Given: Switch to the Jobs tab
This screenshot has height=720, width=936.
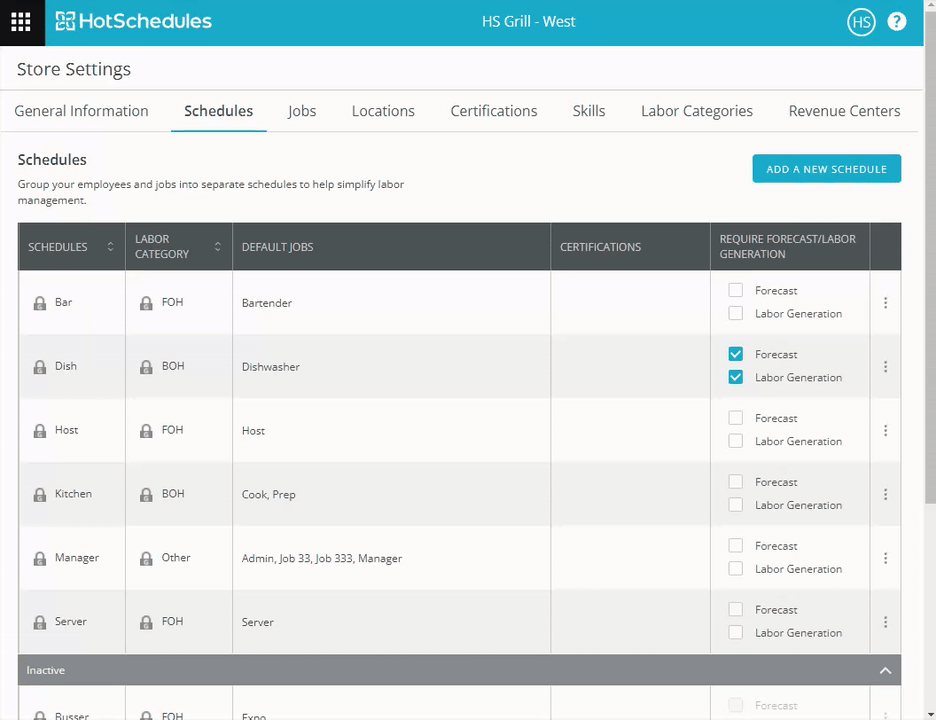Looking at the screenshot, I should pos(301,111).
